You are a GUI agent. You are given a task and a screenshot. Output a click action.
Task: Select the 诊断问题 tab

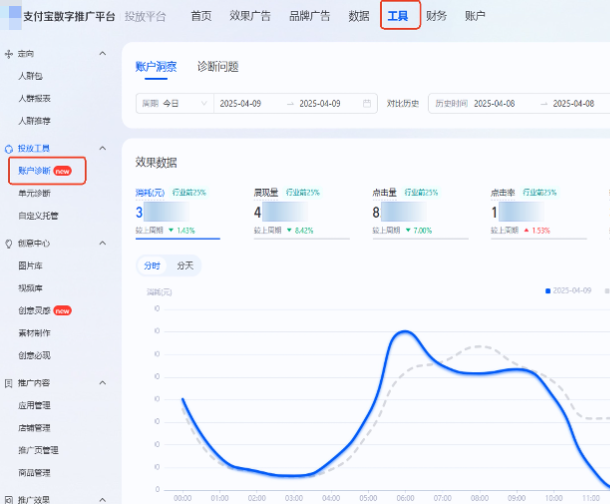(x=218, y=67)
